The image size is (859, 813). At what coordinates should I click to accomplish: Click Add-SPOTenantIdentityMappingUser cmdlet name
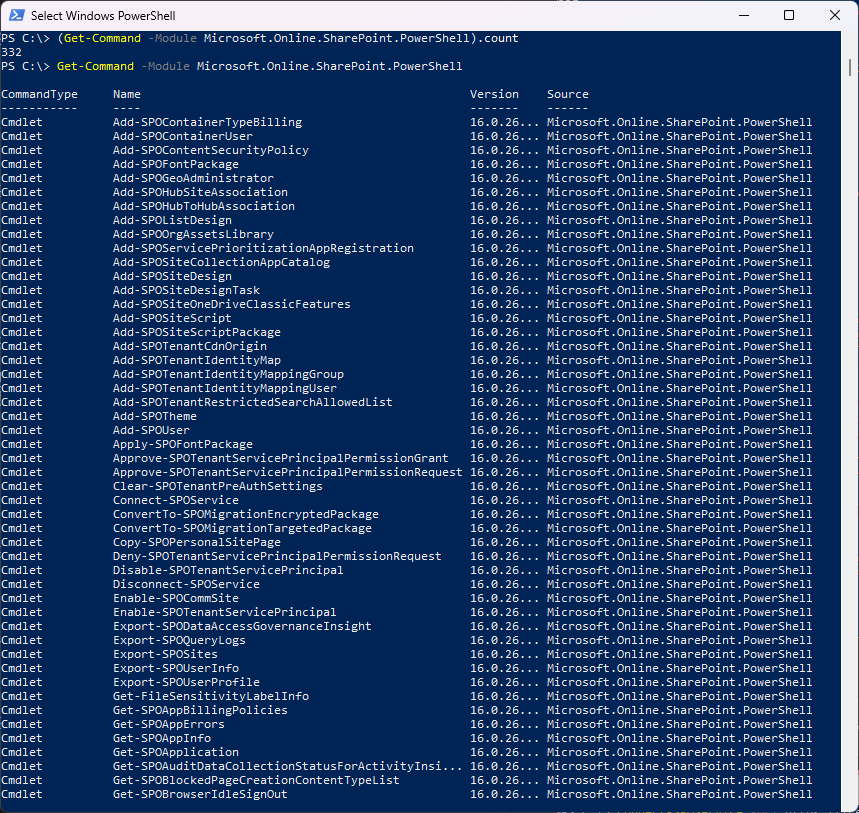[x=225, y=388]
